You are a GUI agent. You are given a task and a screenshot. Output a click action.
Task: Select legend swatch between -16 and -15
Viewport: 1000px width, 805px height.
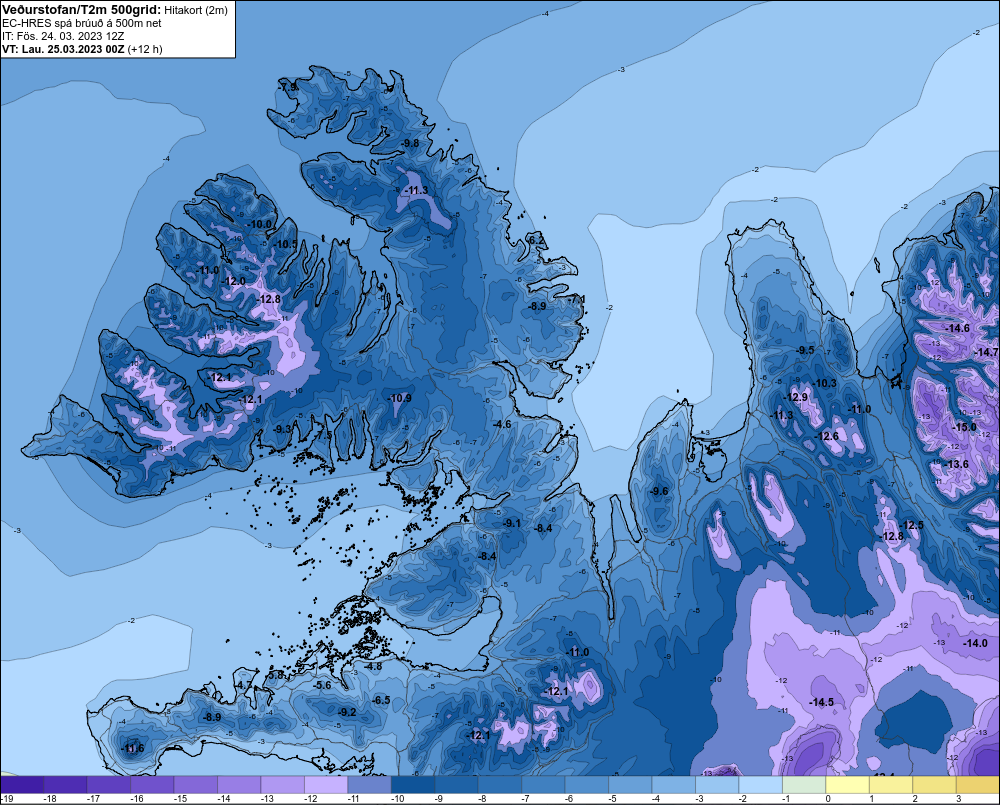pos(152,784)
